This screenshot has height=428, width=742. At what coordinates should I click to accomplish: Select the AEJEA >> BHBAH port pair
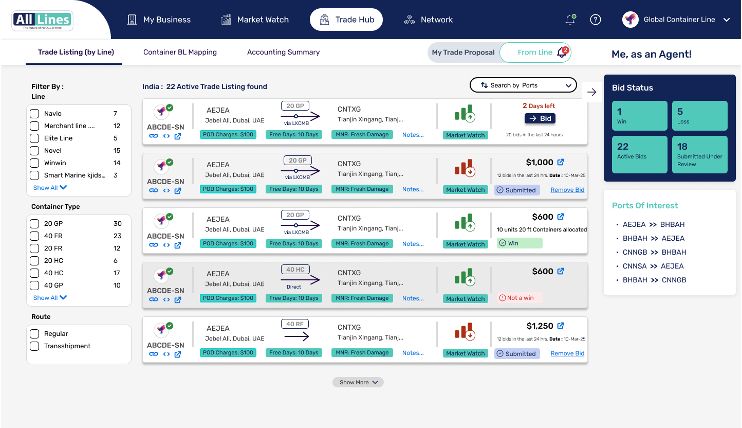tap(653, 224)
